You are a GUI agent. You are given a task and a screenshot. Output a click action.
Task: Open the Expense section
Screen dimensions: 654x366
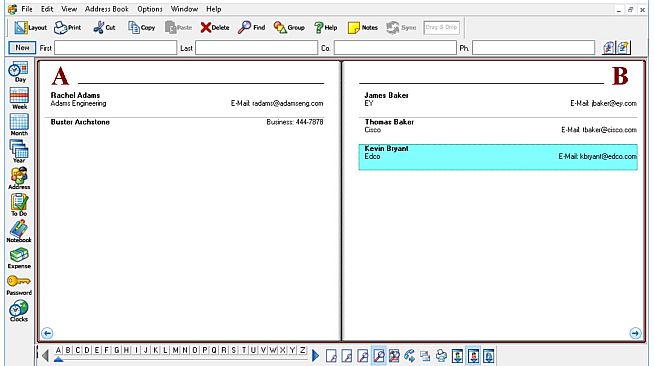19,258
